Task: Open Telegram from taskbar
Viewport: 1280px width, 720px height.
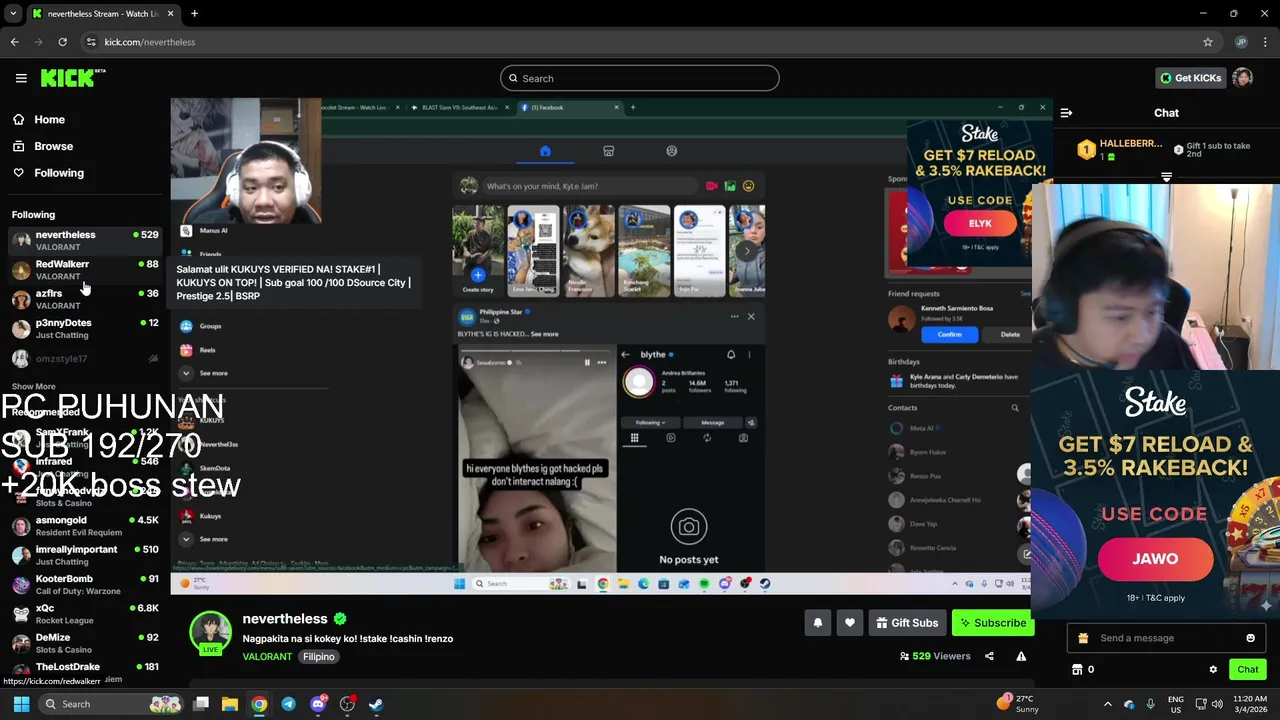Action: tap(288, 704)
